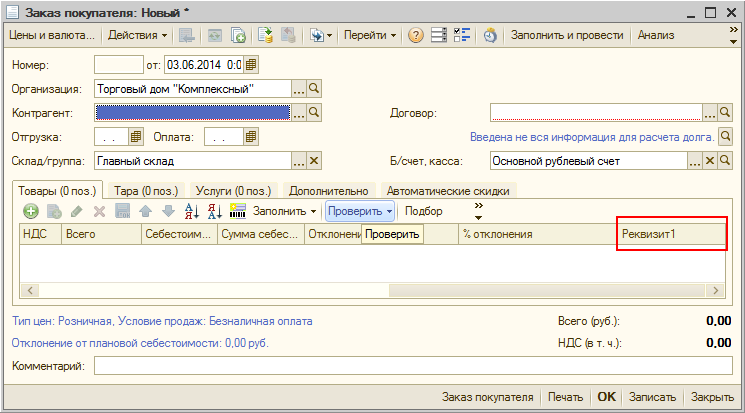This screenshot has width=745, height=413.
Task: Click the copy document with plus icon
Action: [238, 35]
